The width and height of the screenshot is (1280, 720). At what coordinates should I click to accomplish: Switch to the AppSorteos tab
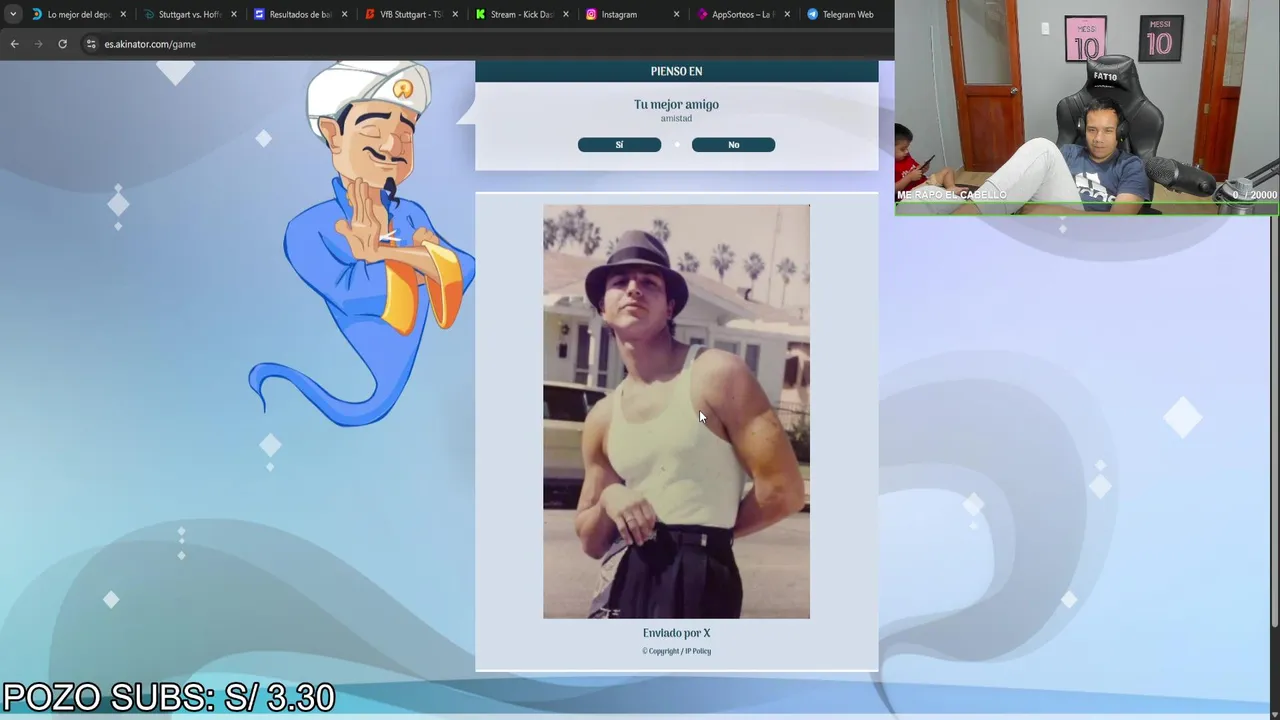tap(744, 14)
